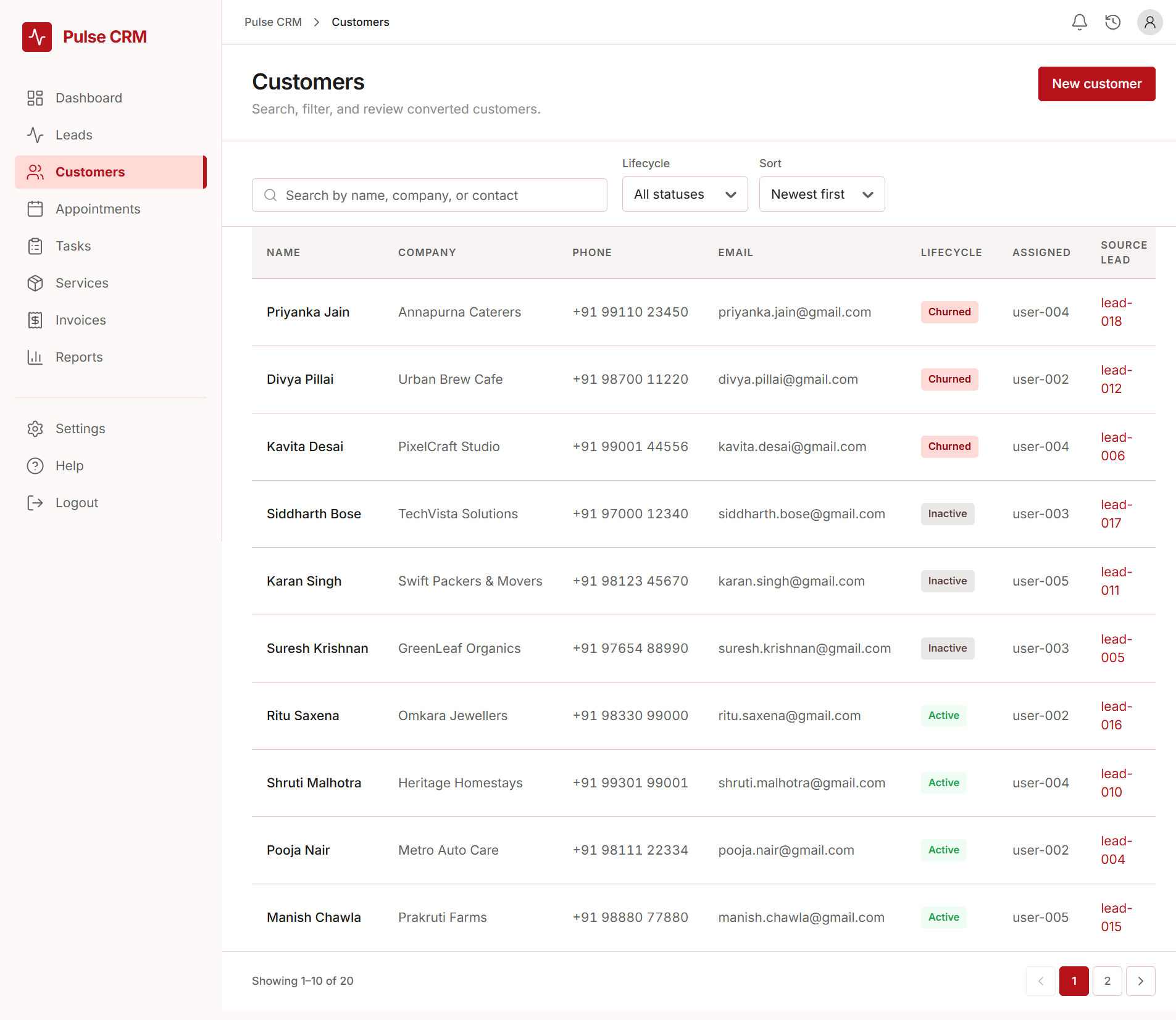
Task: Open source lead-016 link
Action: pyautogui.click(x=1116, y=716)
